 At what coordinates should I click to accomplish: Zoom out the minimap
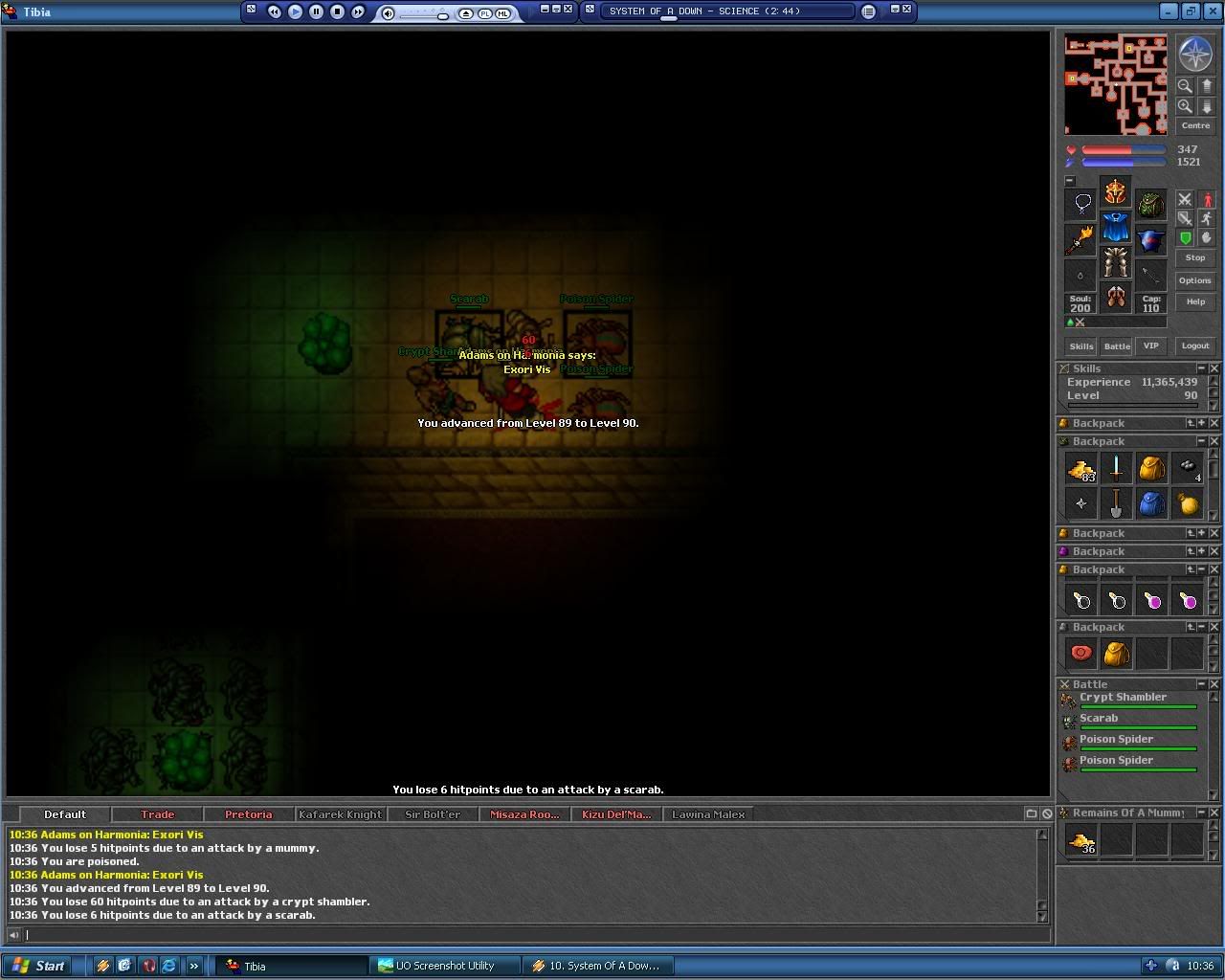(1185, 85)
